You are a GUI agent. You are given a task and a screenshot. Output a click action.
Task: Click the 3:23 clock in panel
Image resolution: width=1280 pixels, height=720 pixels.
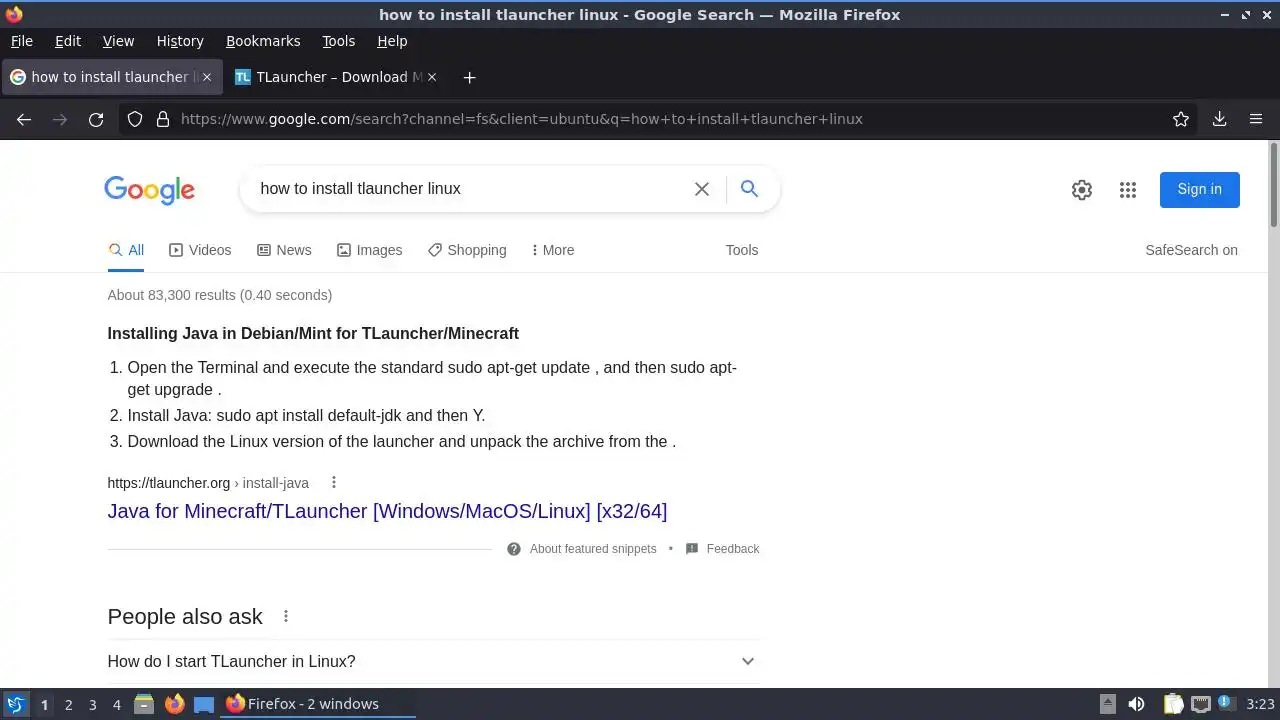(x=1260, y=704)
